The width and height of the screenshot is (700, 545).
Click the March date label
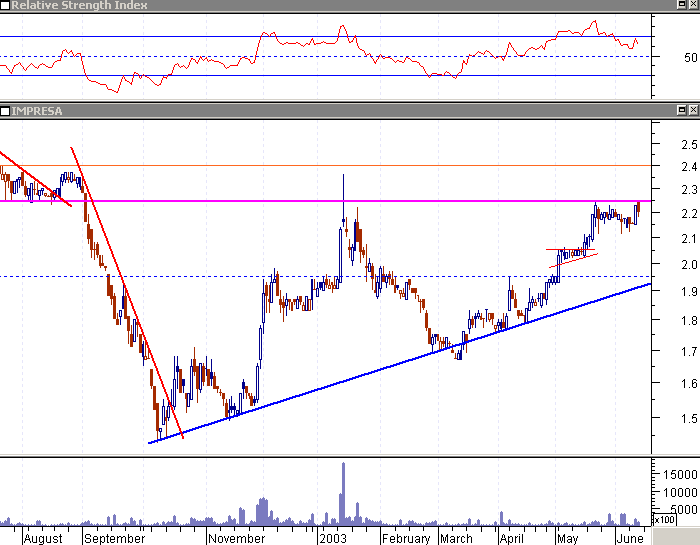(x=456, y=538)
